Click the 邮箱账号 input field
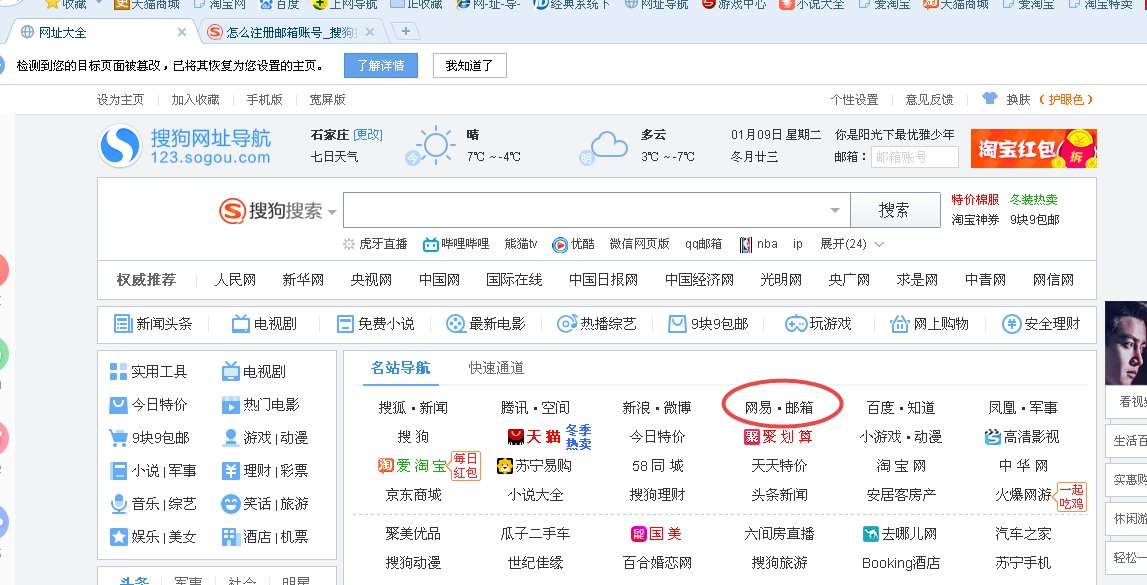This screenshot has height=585, width=1147. (915, 157)
